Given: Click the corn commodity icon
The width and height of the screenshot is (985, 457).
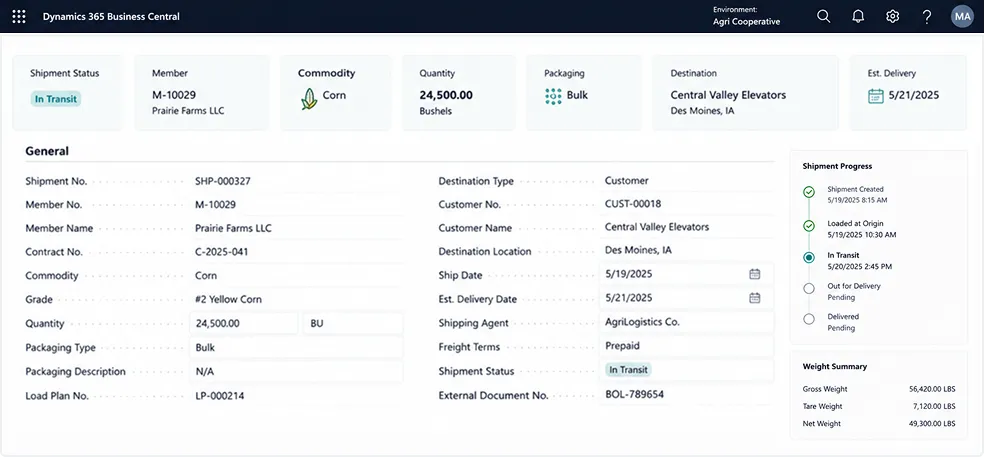Looking at the screenshot, I should (x=308, y=99).
